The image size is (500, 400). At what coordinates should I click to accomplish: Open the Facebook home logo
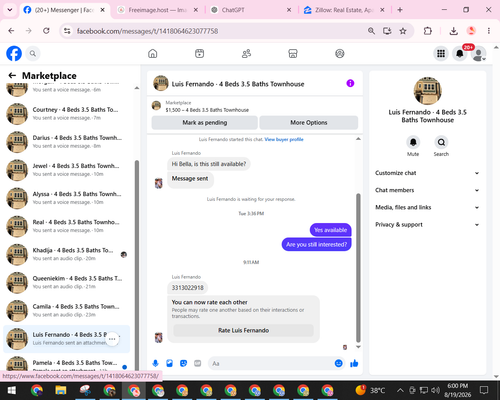pyautogui.click(x=14, y=53)
